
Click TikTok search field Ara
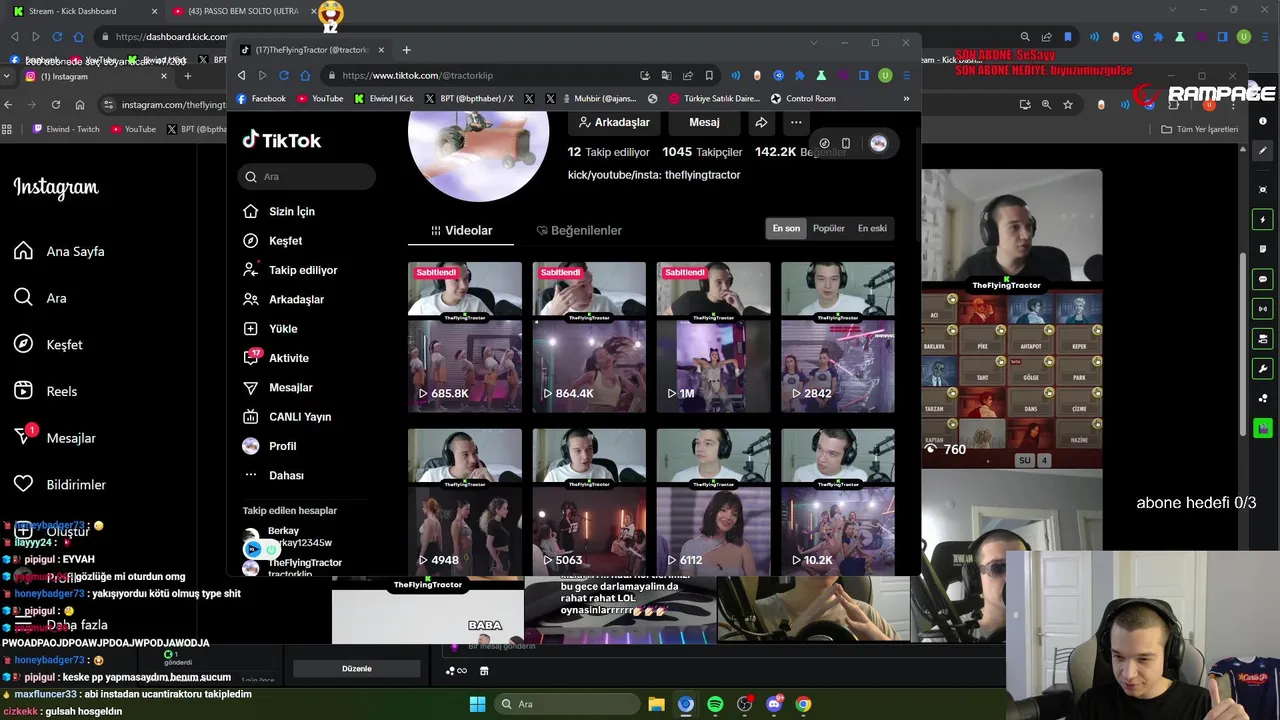[x=307, y=176]
